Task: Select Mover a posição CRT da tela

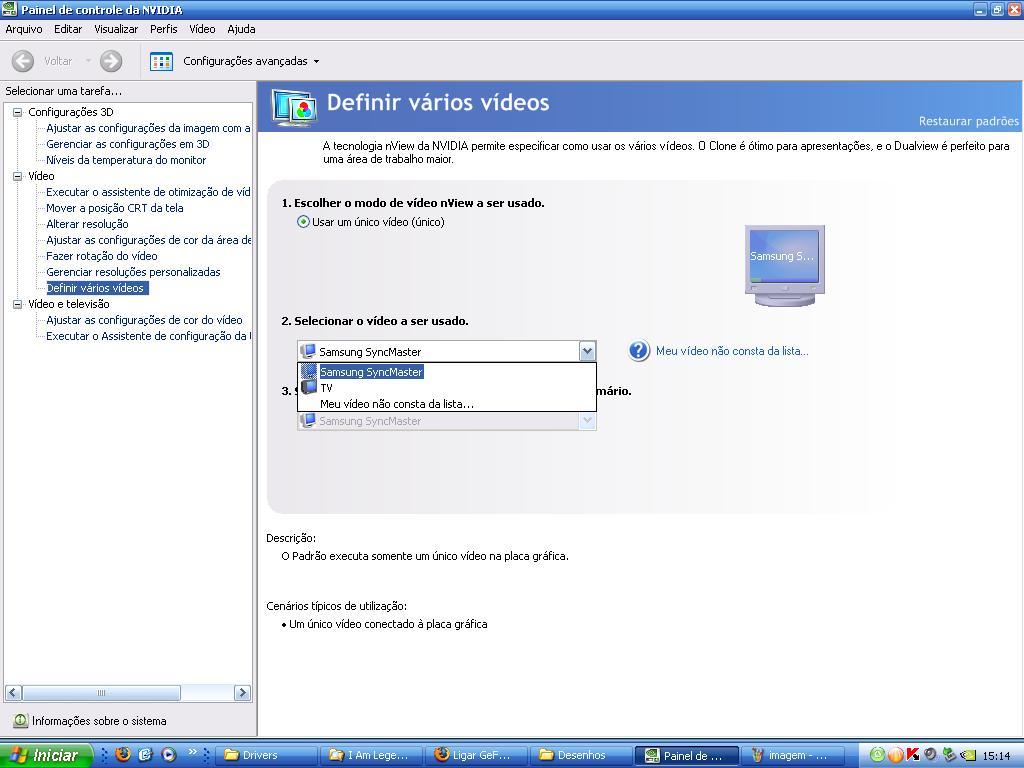Action: point(114,208)
